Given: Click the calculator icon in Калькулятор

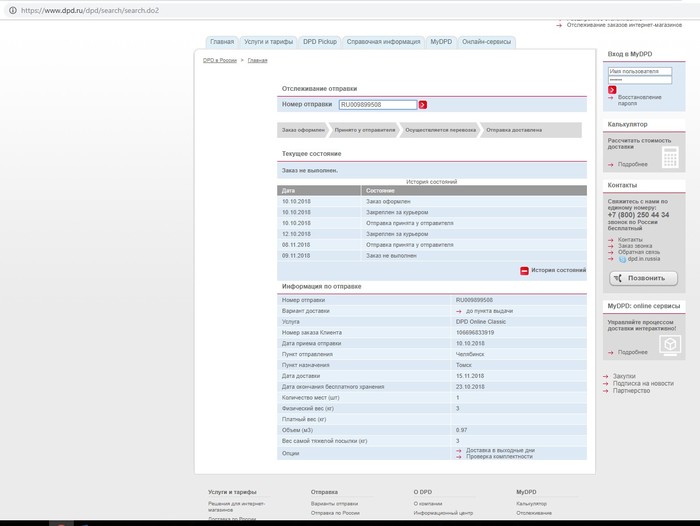Looking at the screenshot, I should point(670,157).
